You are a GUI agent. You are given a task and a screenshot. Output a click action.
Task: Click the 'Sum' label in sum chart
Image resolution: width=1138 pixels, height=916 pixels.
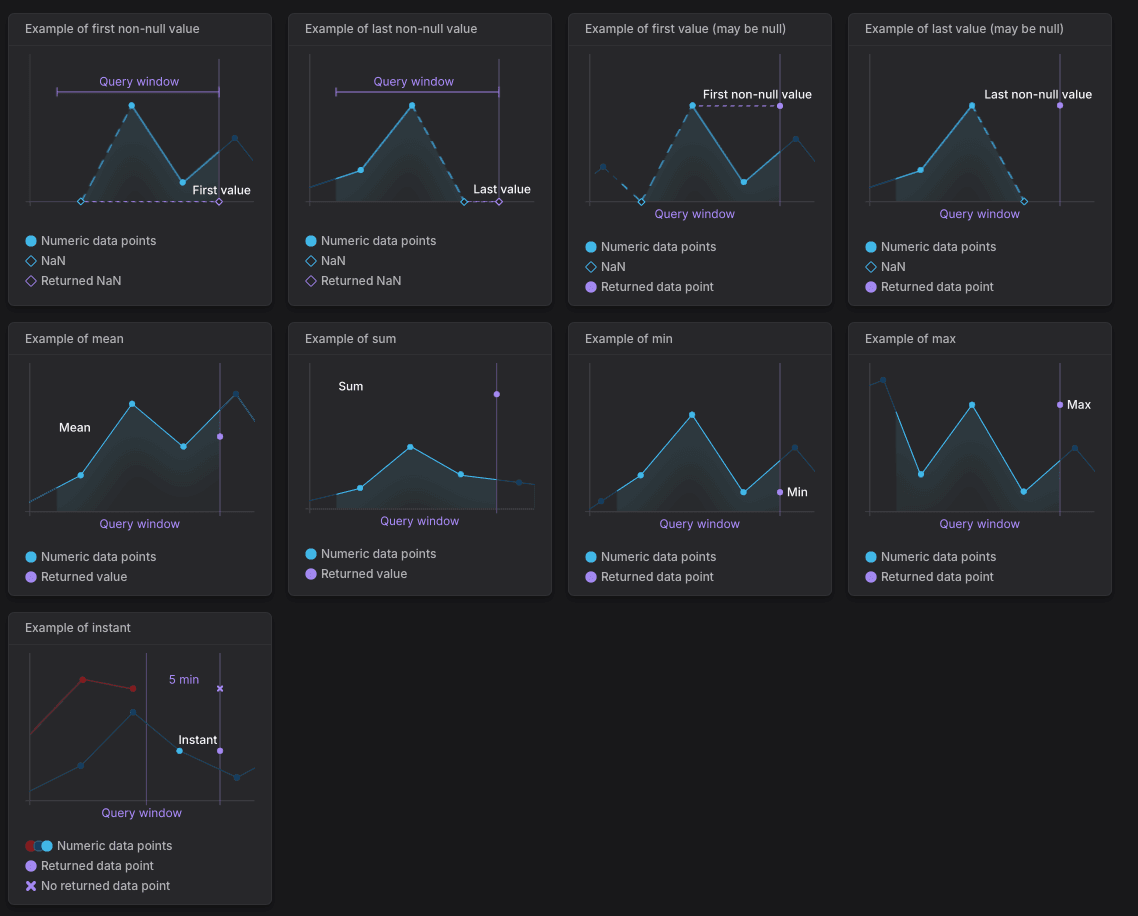[351, 387]
